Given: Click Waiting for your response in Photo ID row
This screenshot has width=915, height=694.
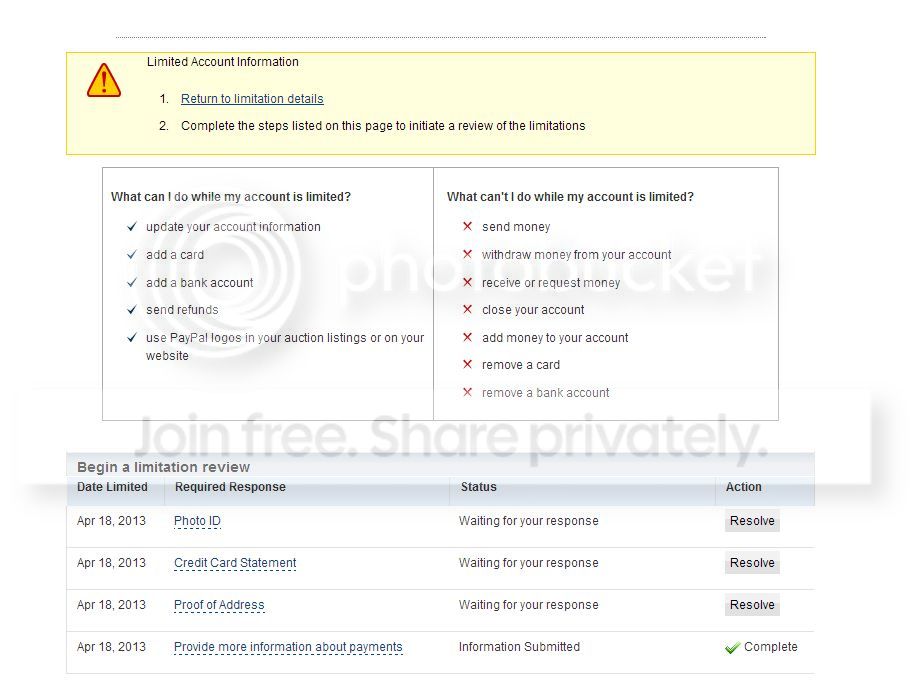Looking at the screenshot, I should (529, 521).
